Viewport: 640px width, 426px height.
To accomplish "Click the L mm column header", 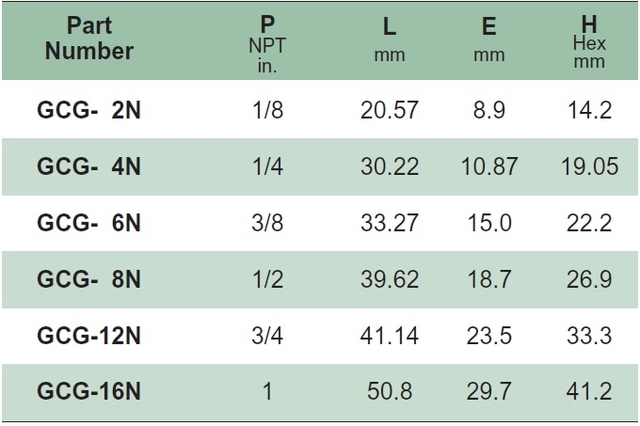I will 389,41.
